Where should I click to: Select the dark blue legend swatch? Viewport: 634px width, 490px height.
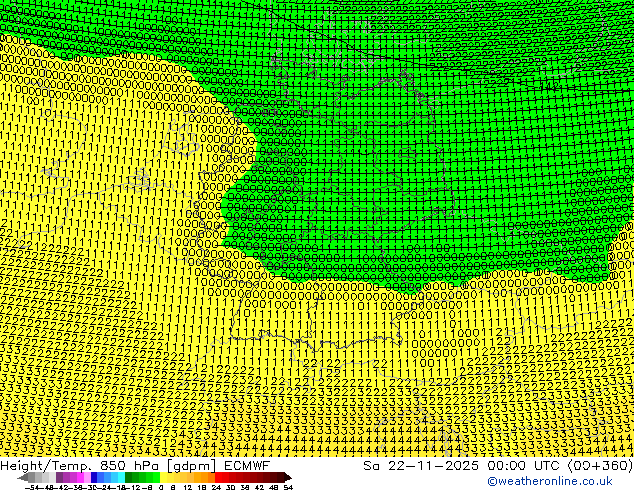pos(93,478)
